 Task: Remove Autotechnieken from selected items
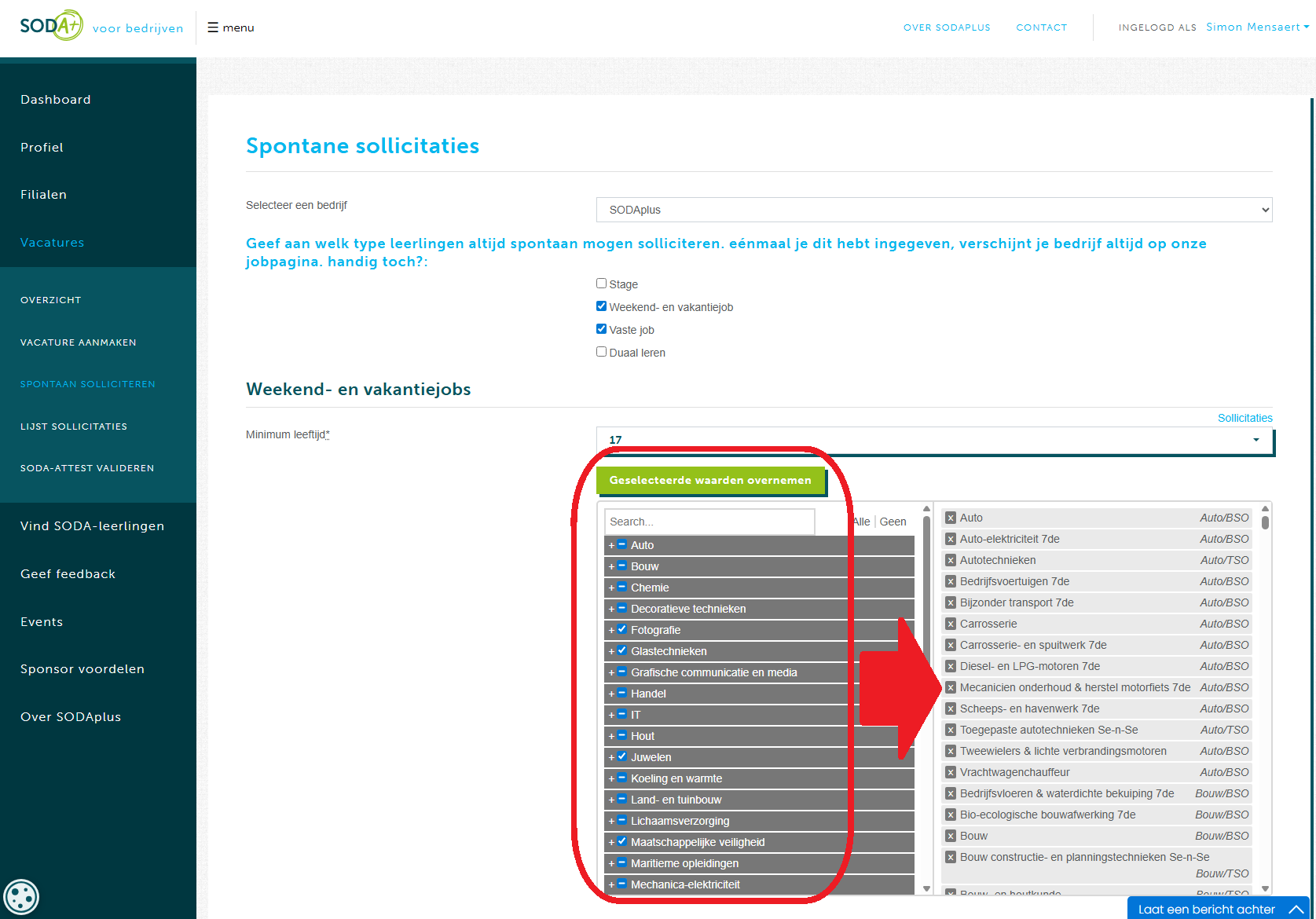click(951, 560)
